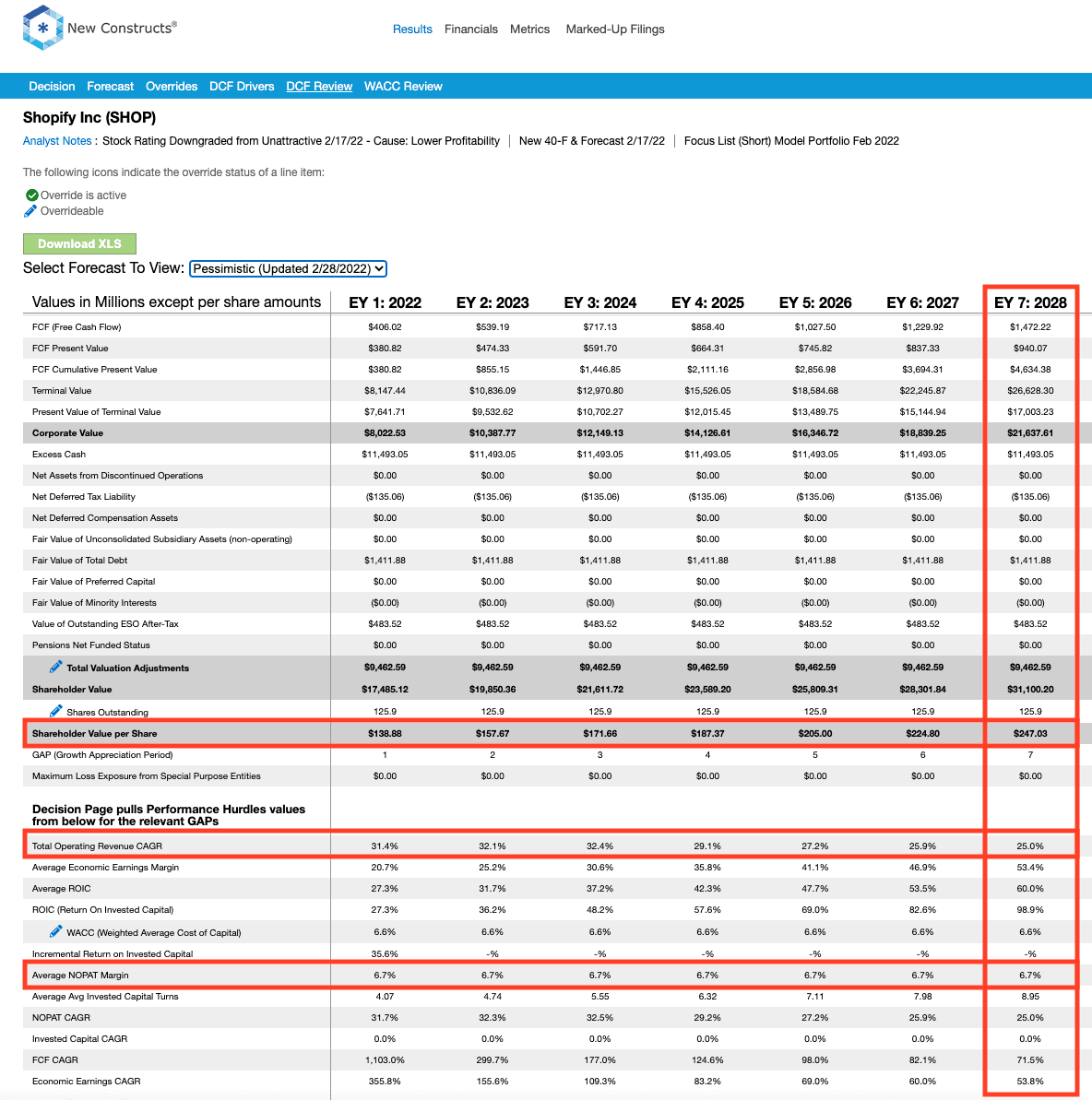Open the Analyst Notes link
Viewport: 1092px width, 1100px height.
[x=57, y=141]
